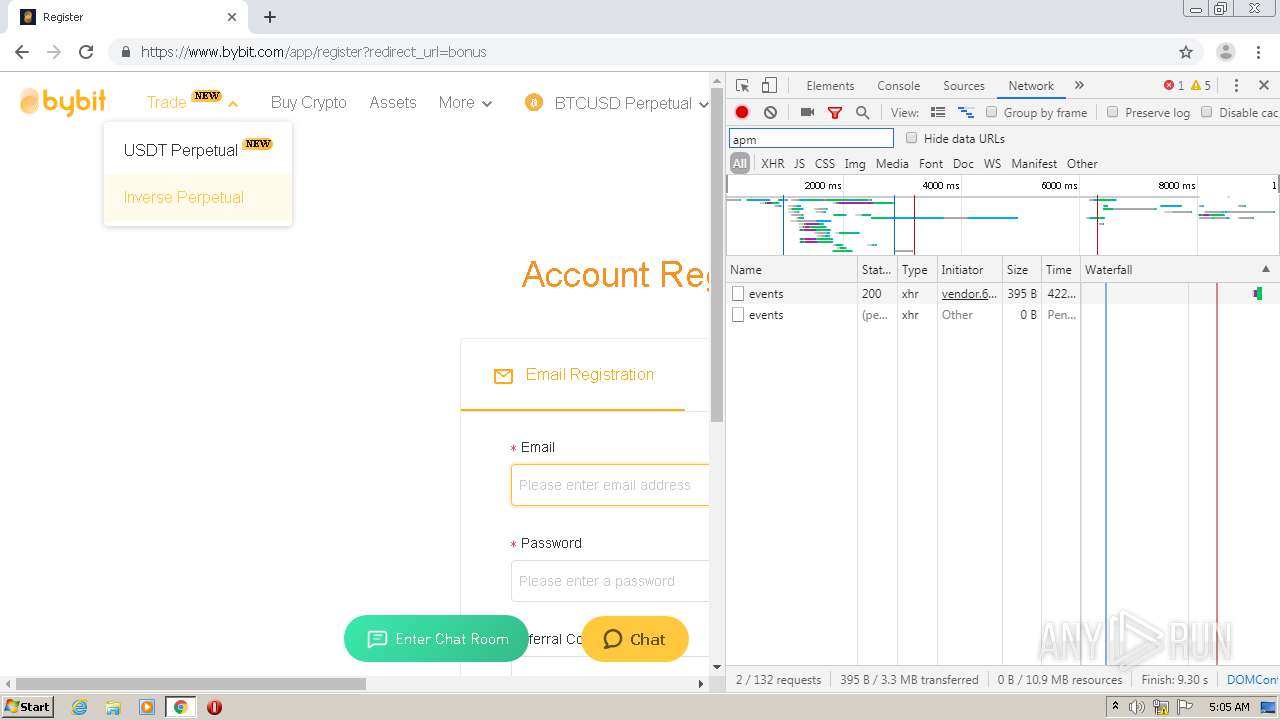Screen dimensions: 1280x720
Task: Tick checkbox of the 200-status events request
Action: point(738,294)
